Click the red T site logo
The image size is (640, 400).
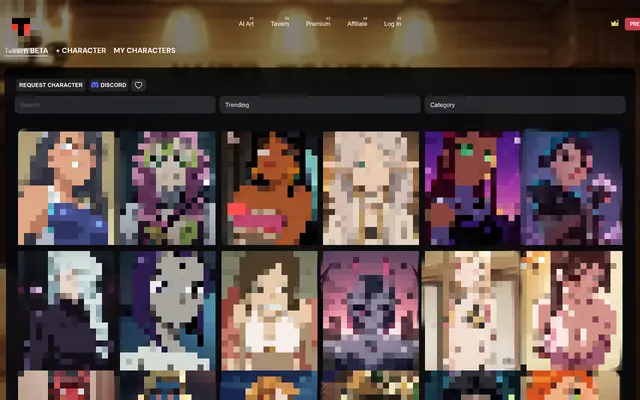click(x=20, y=27)
